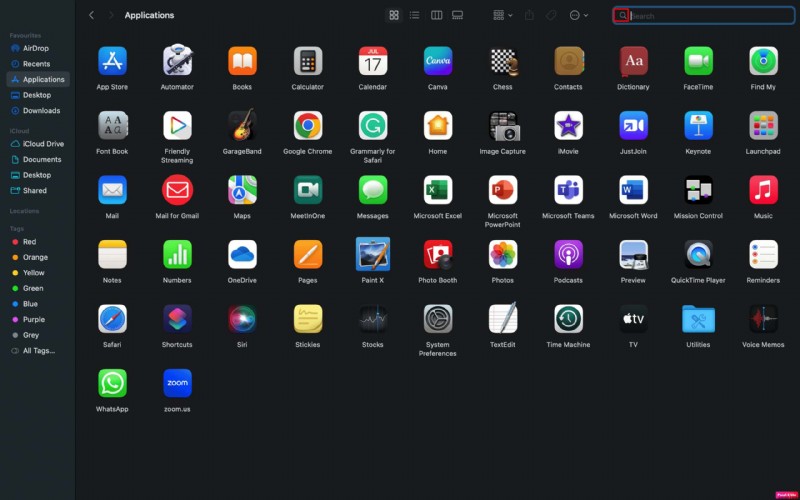Click the Microsoft PowerPoint icon
This screenshot has width=800, height=500.
point(503,190)
